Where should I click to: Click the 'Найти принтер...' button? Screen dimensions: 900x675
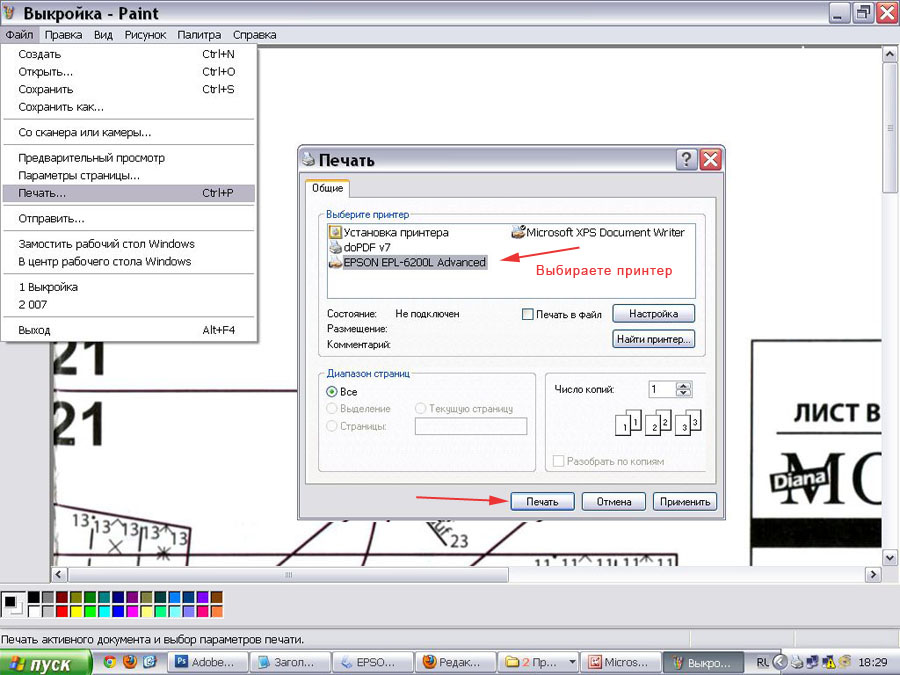(653, 339)
